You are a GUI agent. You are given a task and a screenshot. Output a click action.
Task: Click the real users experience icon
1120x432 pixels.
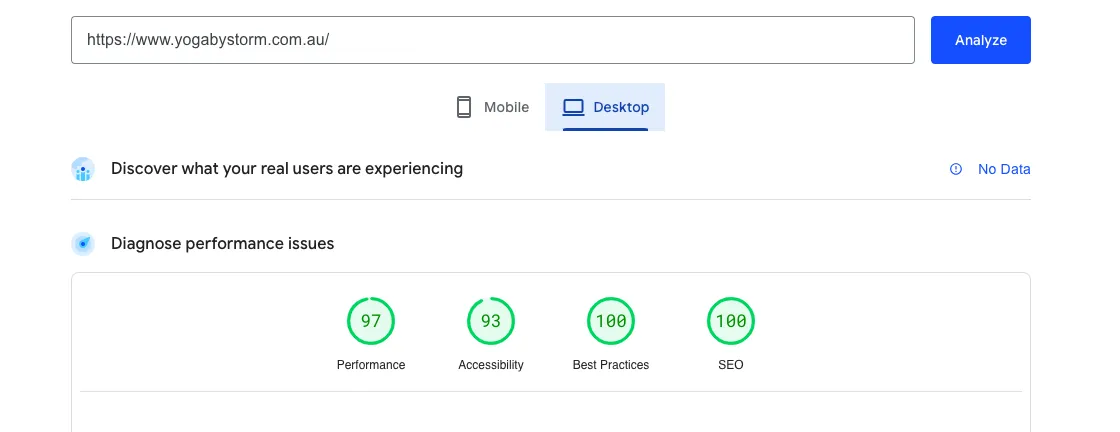tap(83, 169)
